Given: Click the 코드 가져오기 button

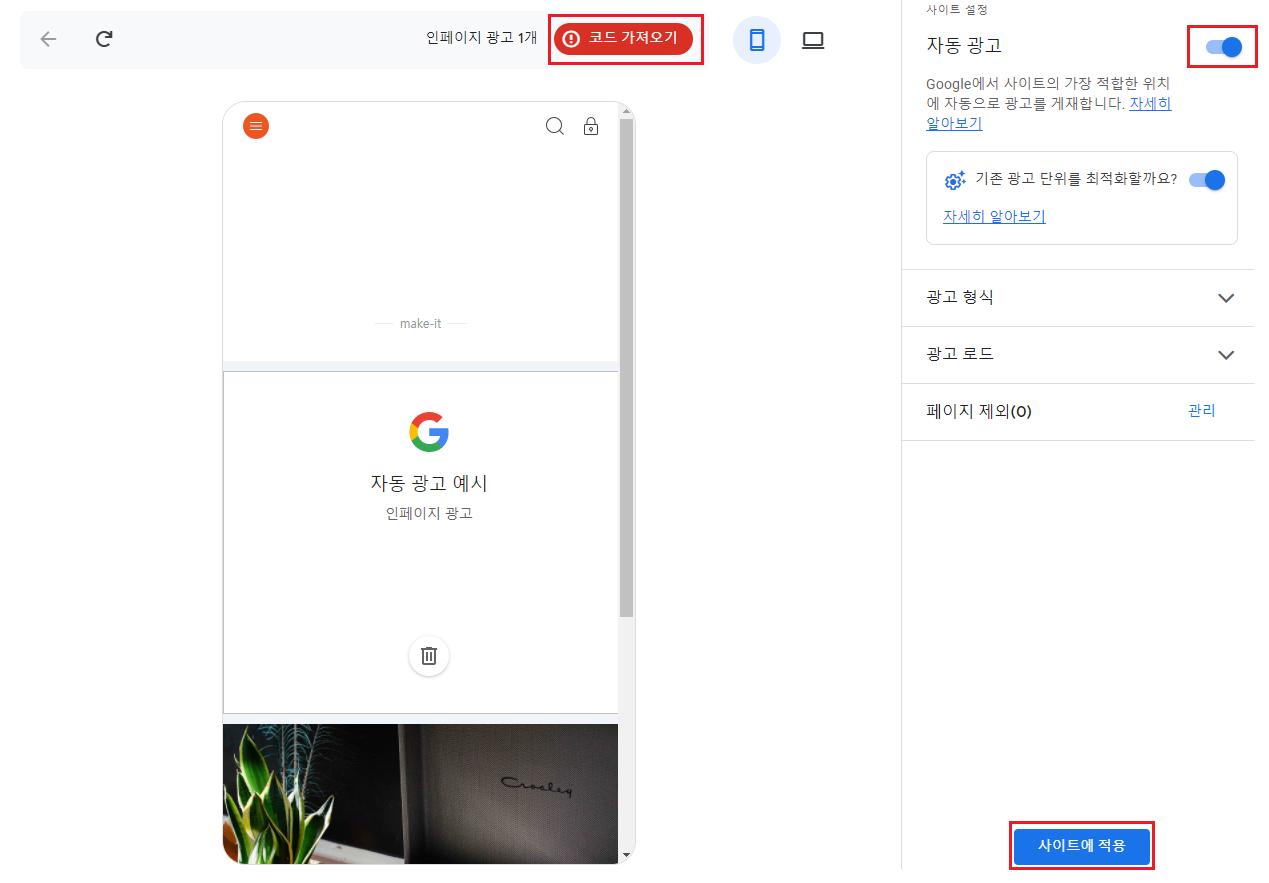Looking at the screenshot, I should tap(625, 39).
